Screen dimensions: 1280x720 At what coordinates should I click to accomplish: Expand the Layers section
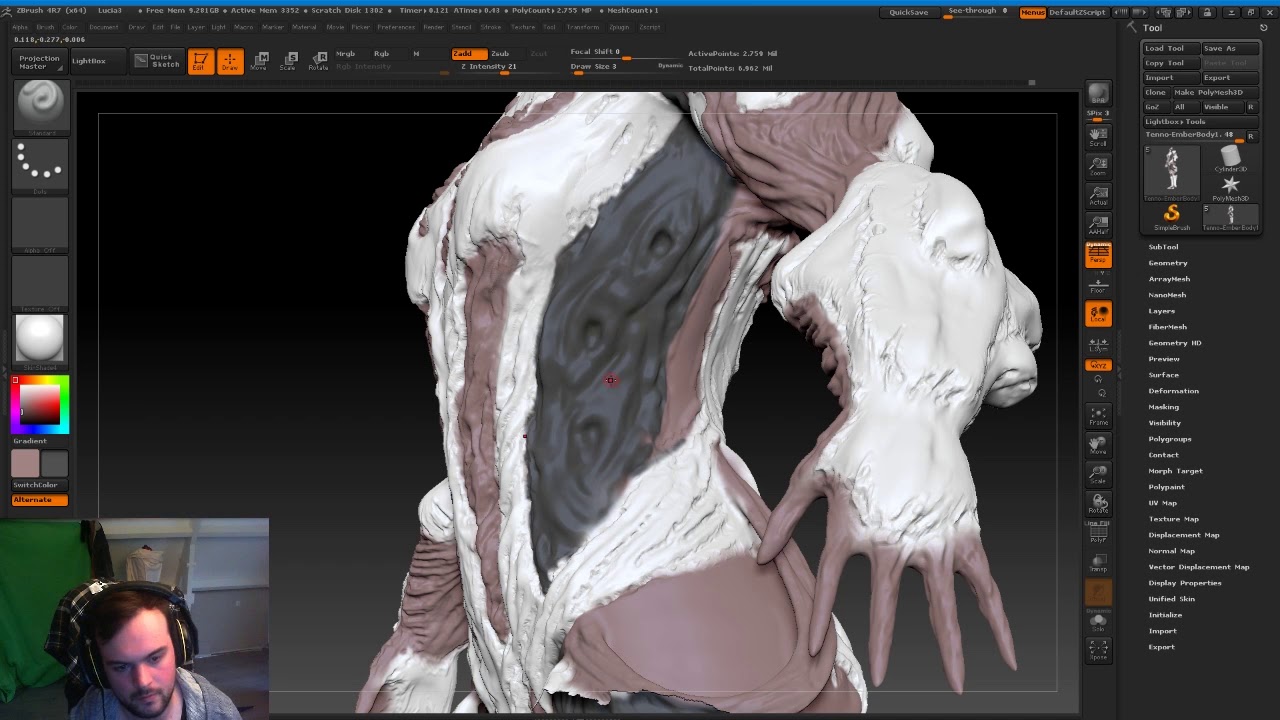1161,311
